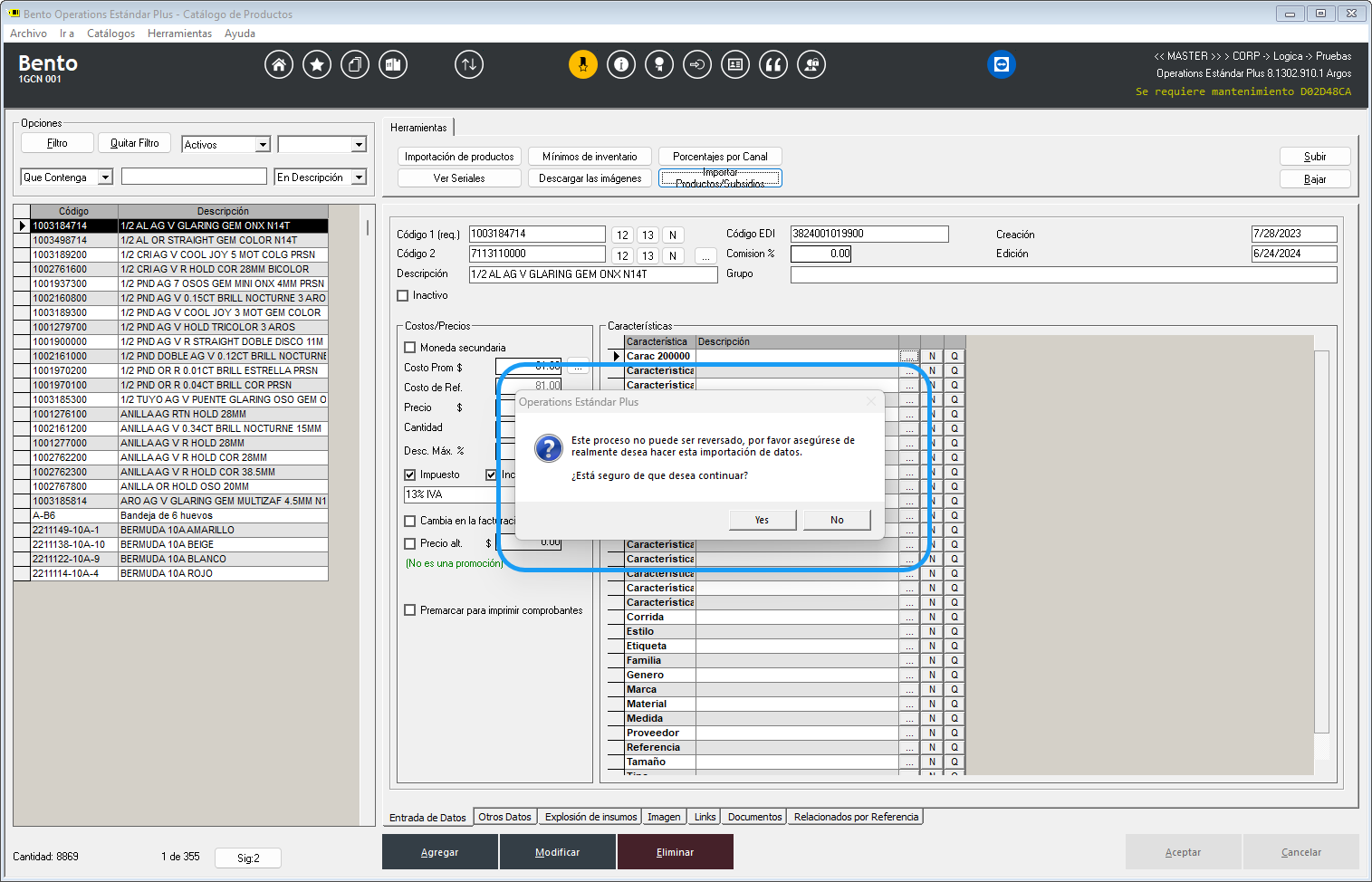
Task: Enable the Moneda secundaria checkbox
Action: coord(409,347)
